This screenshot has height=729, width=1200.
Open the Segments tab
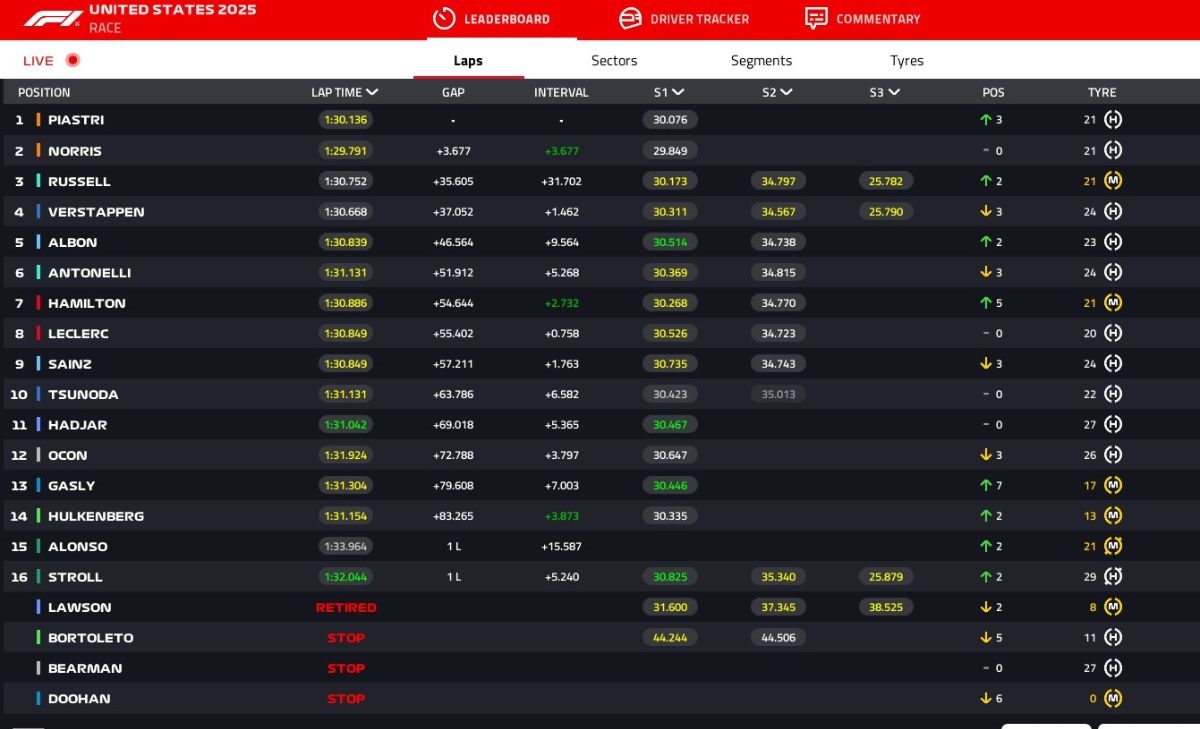(x=761, y=60)
